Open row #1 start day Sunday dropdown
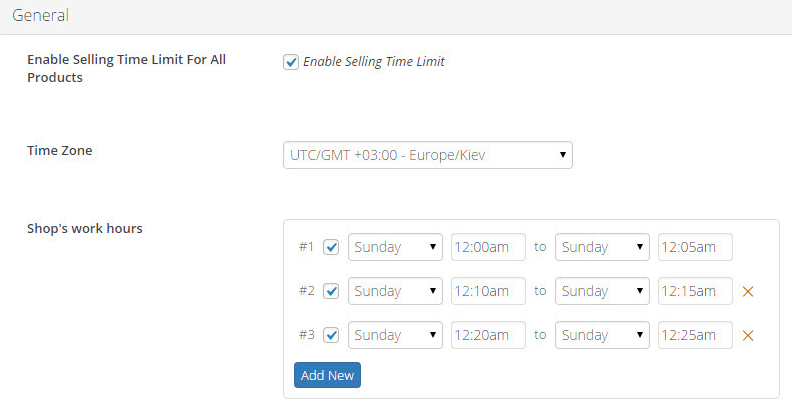 point(395,247)
